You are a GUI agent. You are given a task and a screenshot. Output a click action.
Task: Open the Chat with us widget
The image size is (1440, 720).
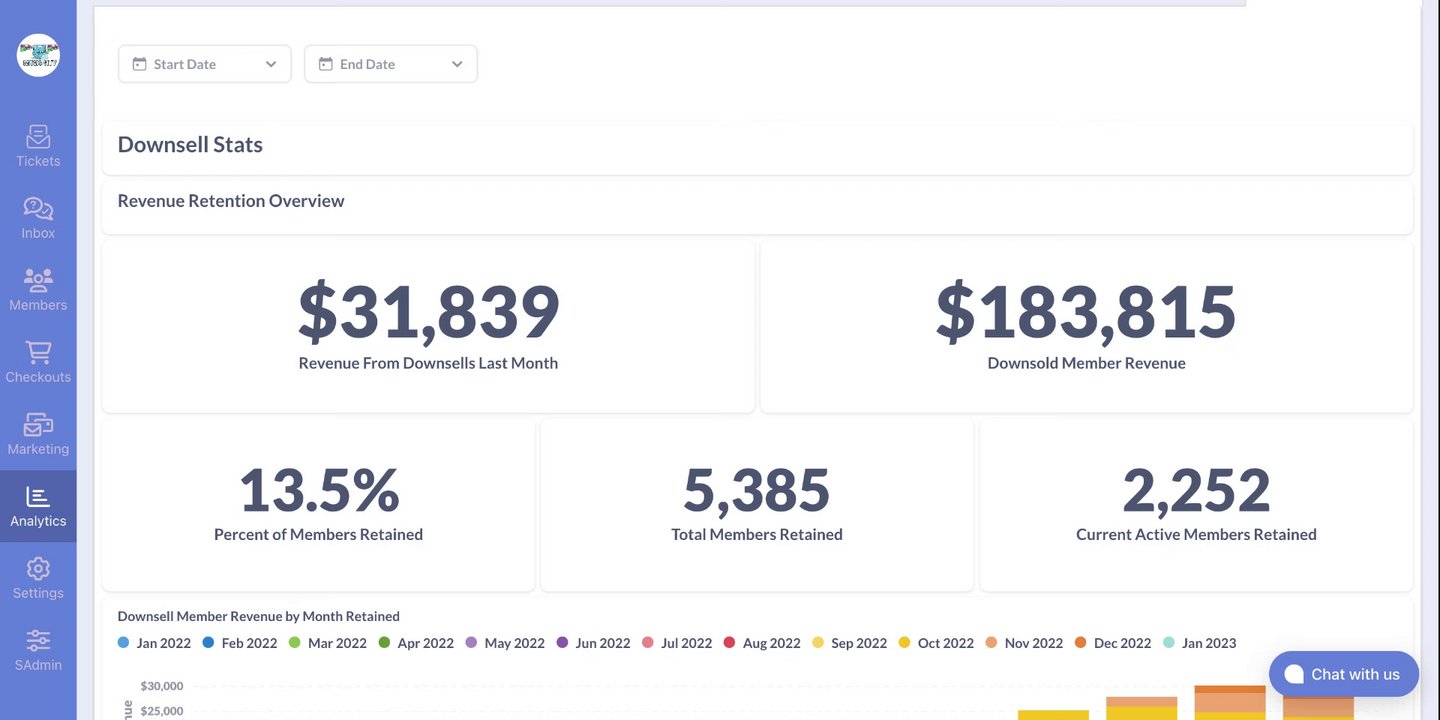tap(1343, 674)
